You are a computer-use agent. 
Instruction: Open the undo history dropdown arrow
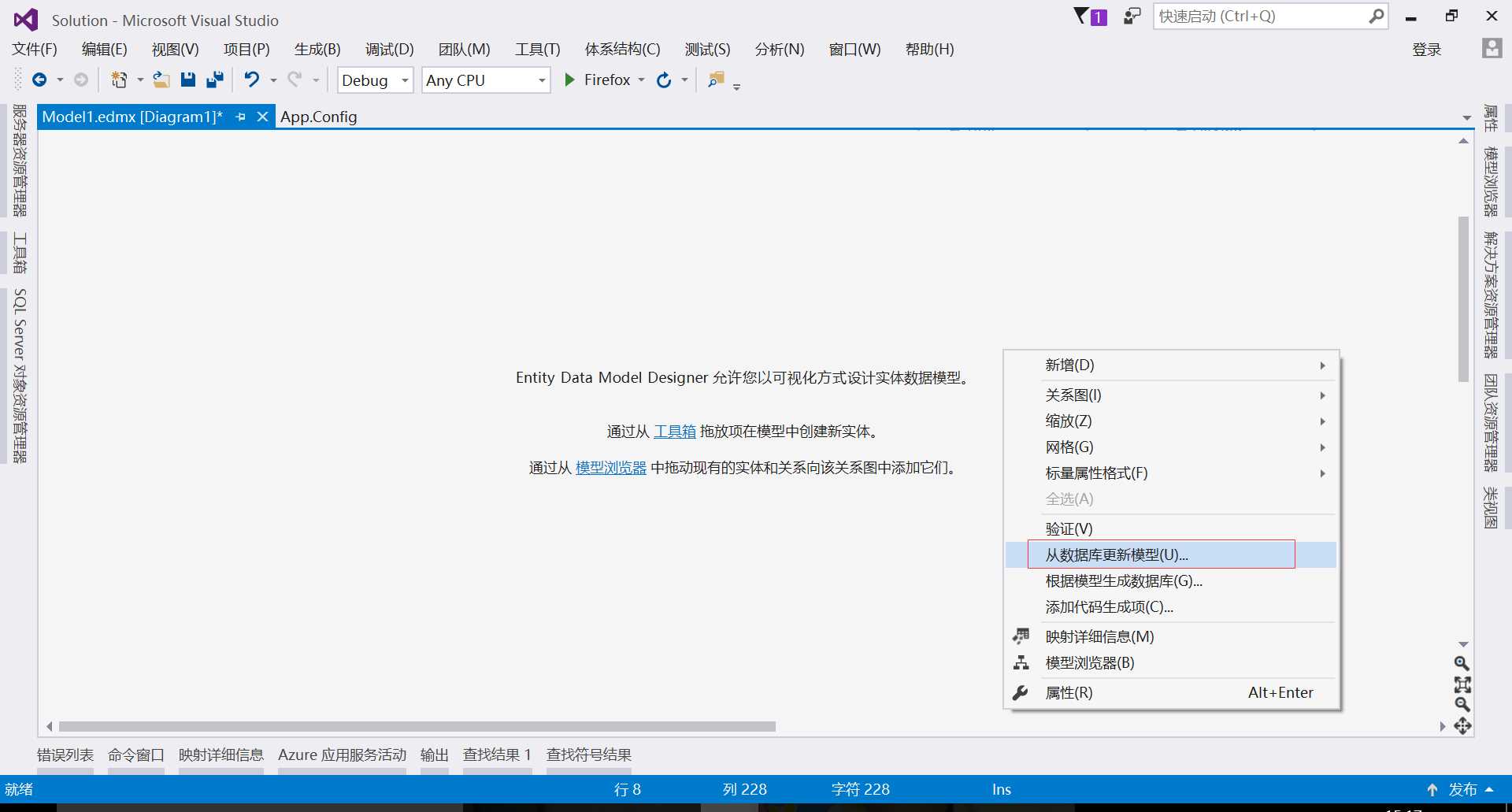[273, 80]
